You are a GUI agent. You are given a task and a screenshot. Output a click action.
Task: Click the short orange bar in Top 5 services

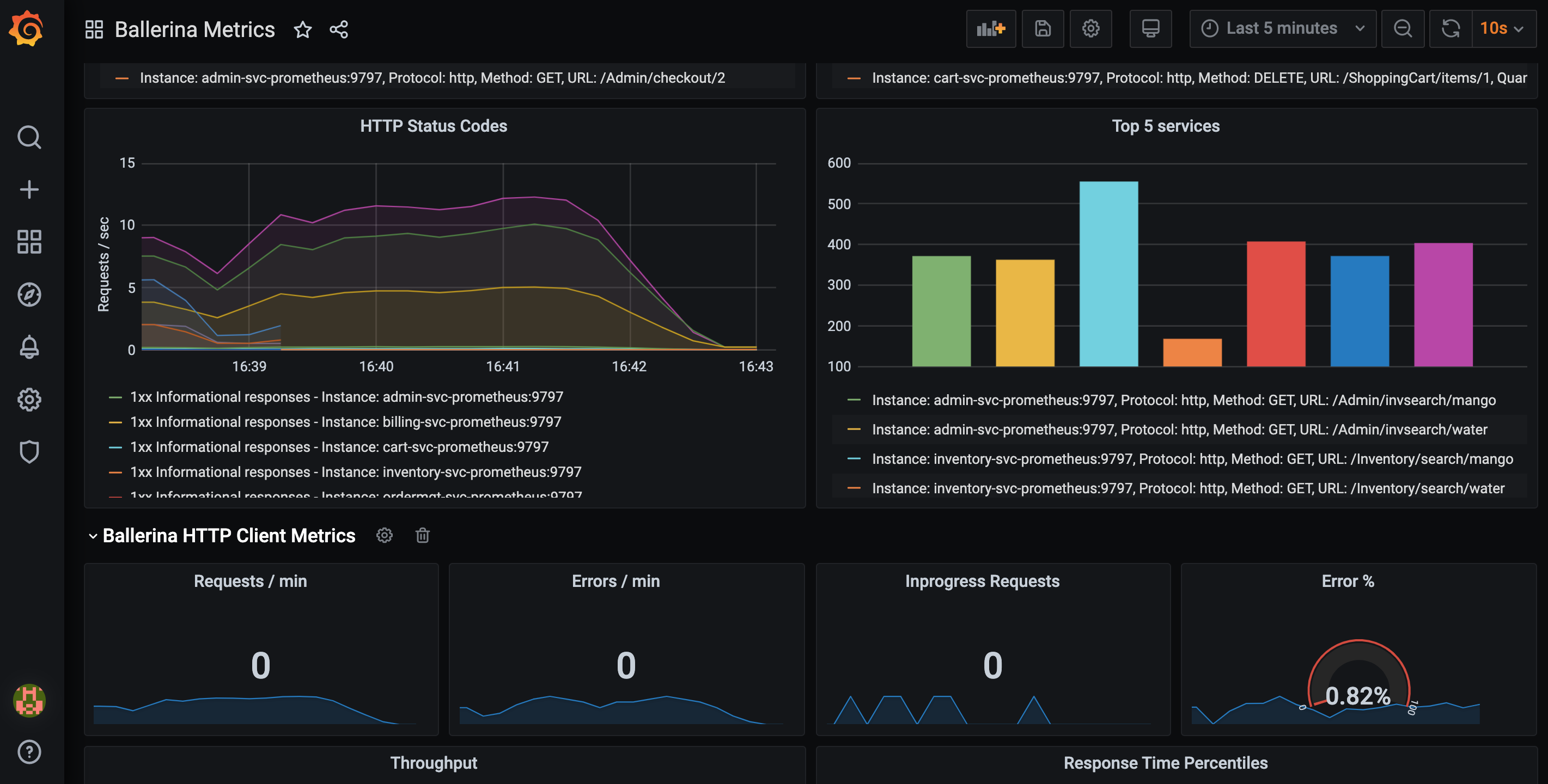click(1192, 353)
